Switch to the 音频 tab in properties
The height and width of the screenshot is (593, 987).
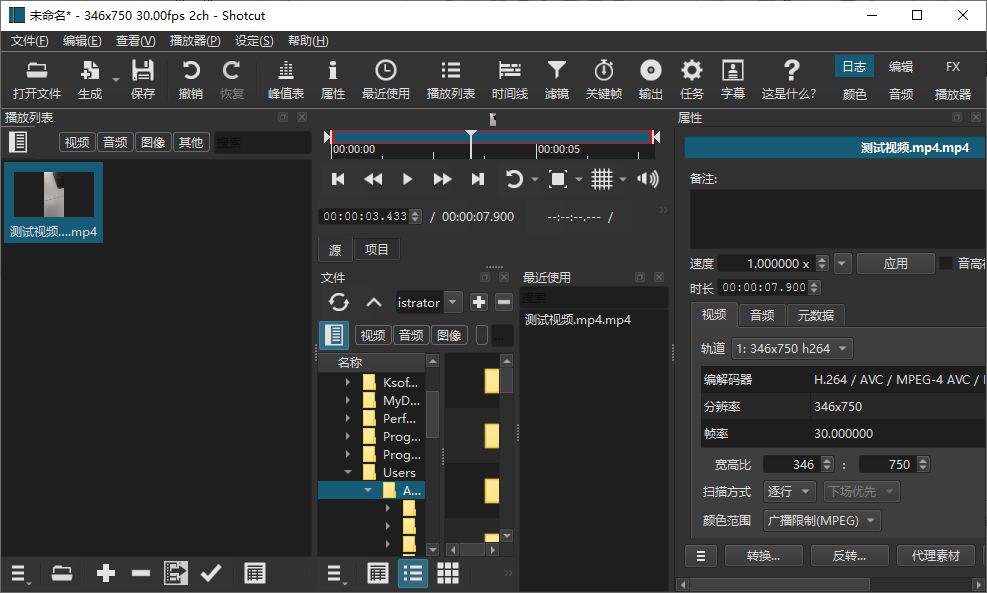click(x=762, y=315)
